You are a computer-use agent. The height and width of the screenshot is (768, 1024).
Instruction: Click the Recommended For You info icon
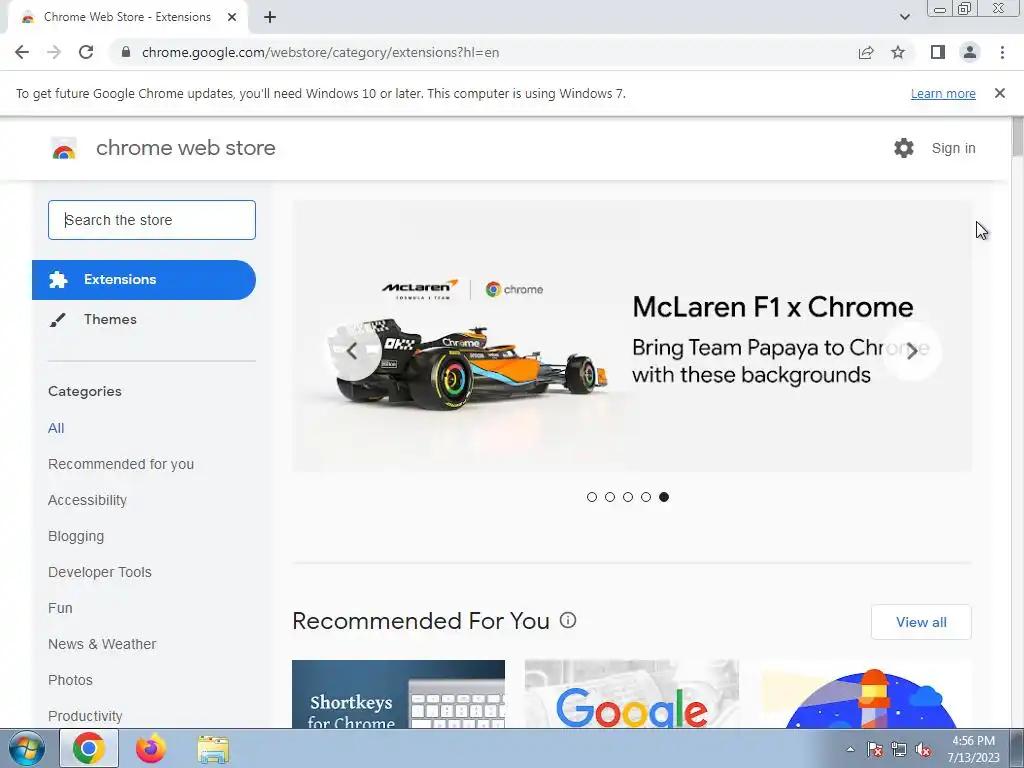pos(568,620)
